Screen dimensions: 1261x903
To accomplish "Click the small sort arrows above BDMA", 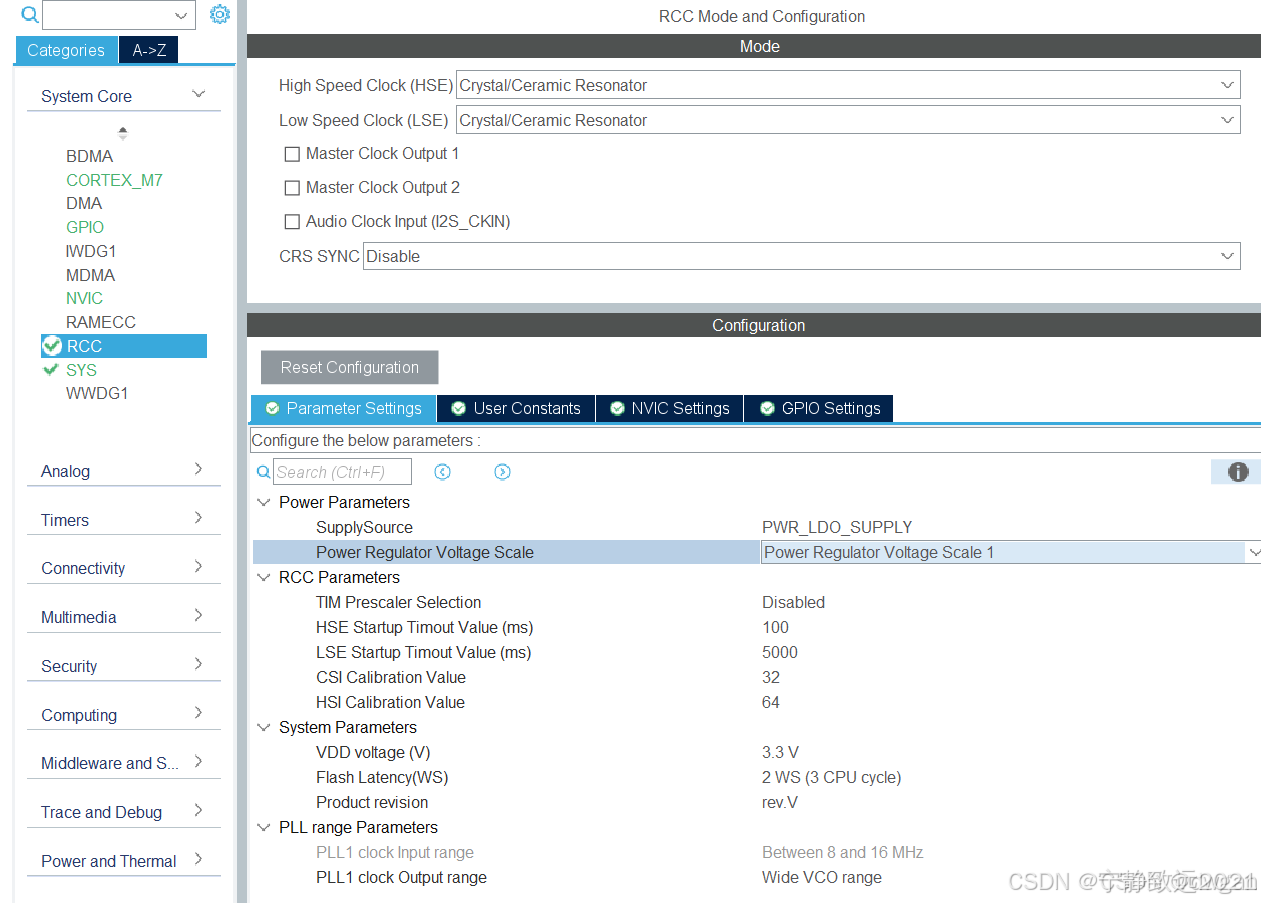I will point(123,132).
